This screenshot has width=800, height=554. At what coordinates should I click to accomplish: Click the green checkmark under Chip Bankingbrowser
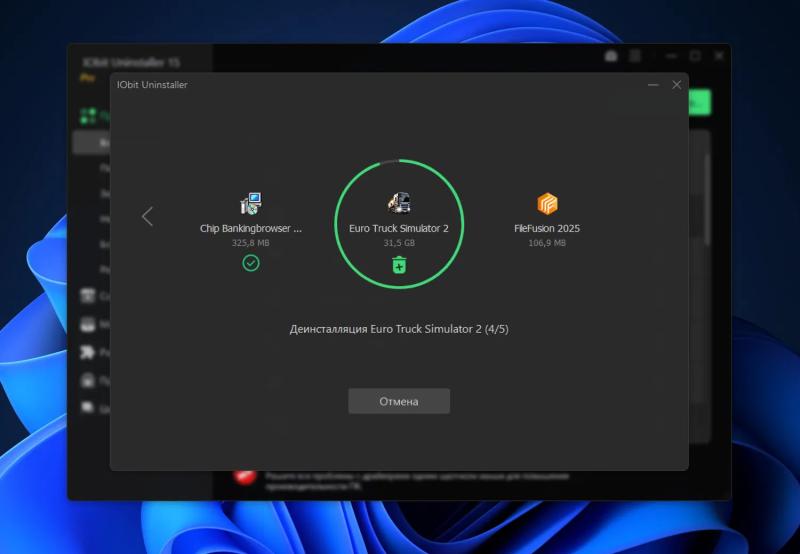251,263
